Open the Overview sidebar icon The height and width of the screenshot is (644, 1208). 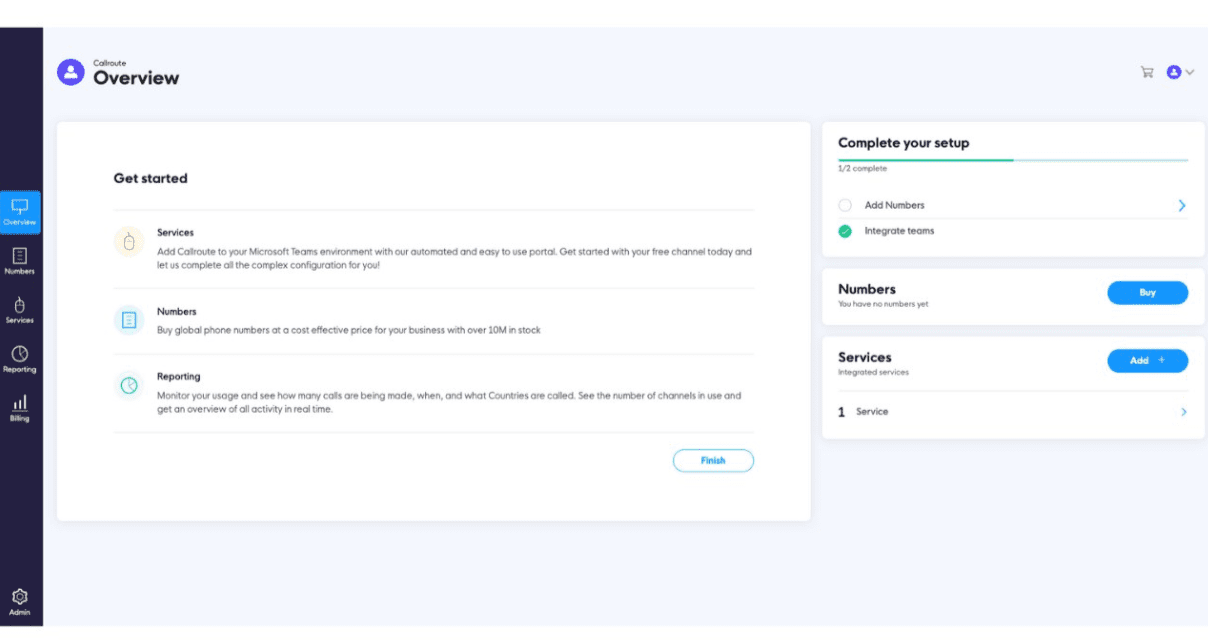pyautogui.click(x=20, y=211)
